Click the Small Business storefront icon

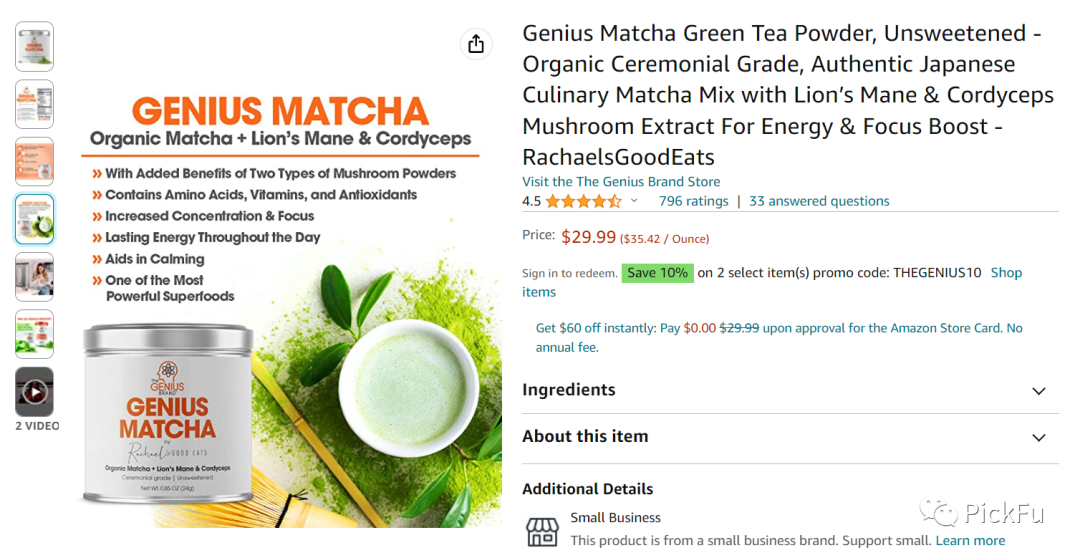542,531
